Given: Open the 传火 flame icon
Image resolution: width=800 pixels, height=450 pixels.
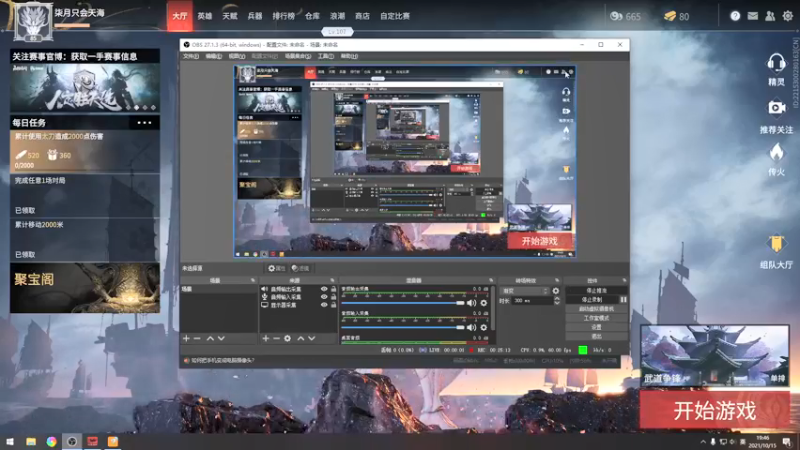Looking at the screenshot, I should tap(776, 153).
